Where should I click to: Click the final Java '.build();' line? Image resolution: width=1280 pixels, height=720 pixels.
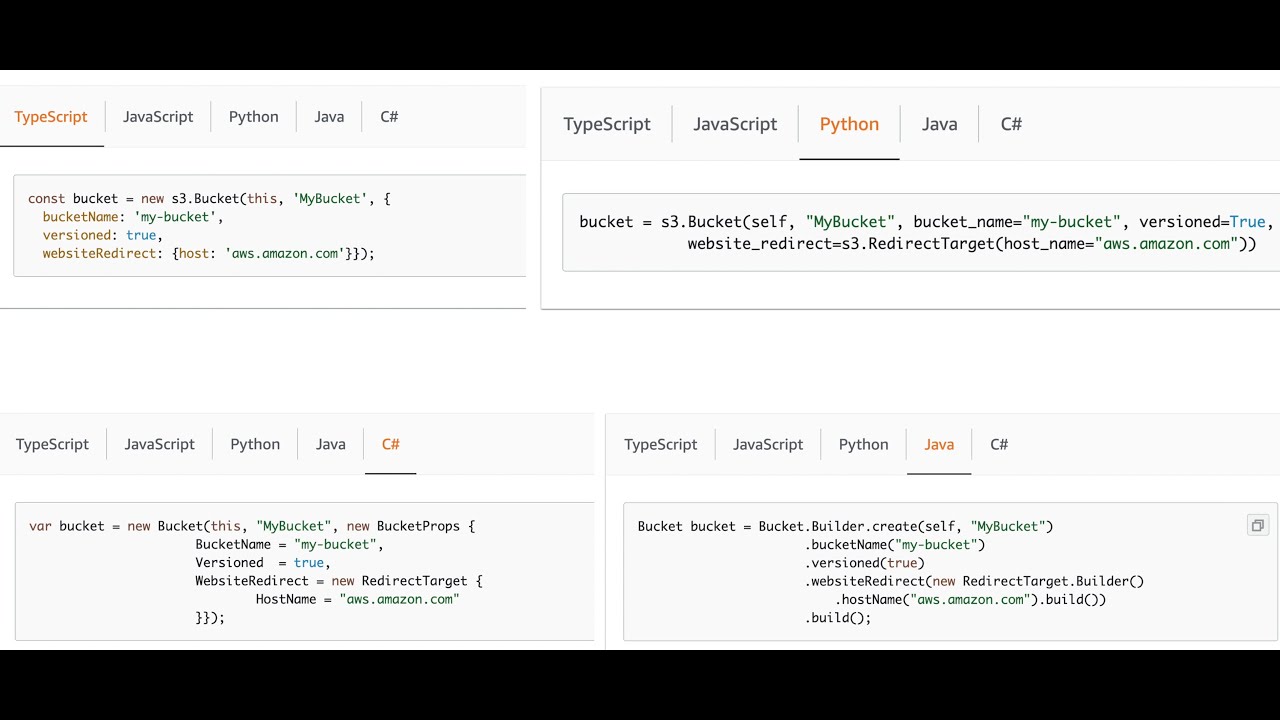click(838, 618)
